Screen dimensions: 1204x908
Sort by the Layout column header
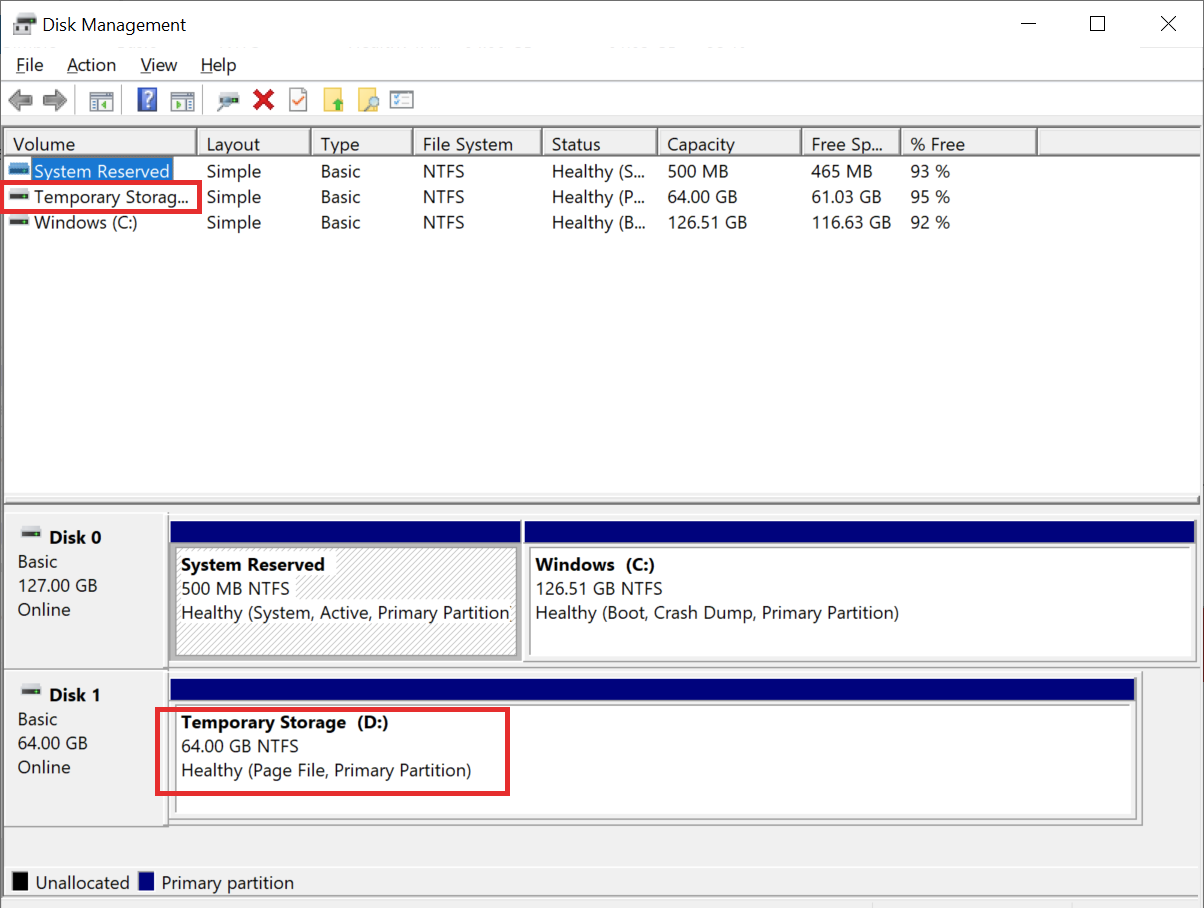pos(254,144)
